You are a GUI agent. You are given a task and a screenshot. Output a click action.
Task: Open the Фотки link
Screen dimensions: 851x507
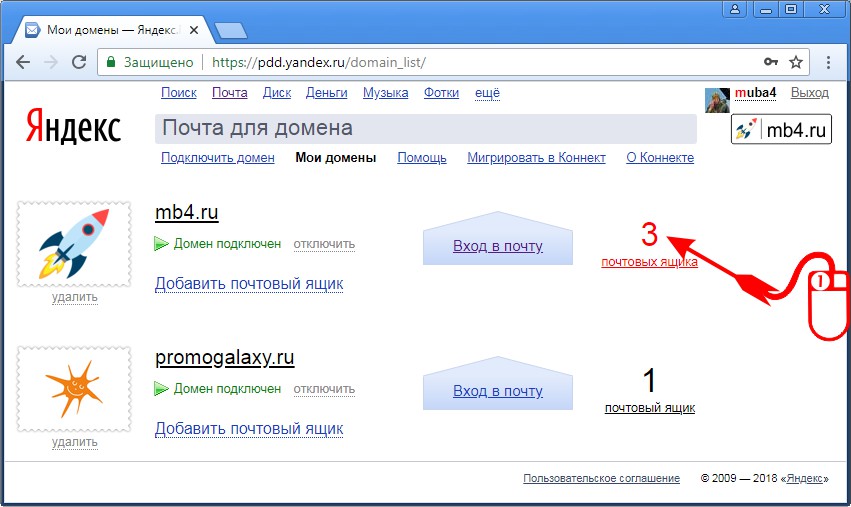coord(441,93)
